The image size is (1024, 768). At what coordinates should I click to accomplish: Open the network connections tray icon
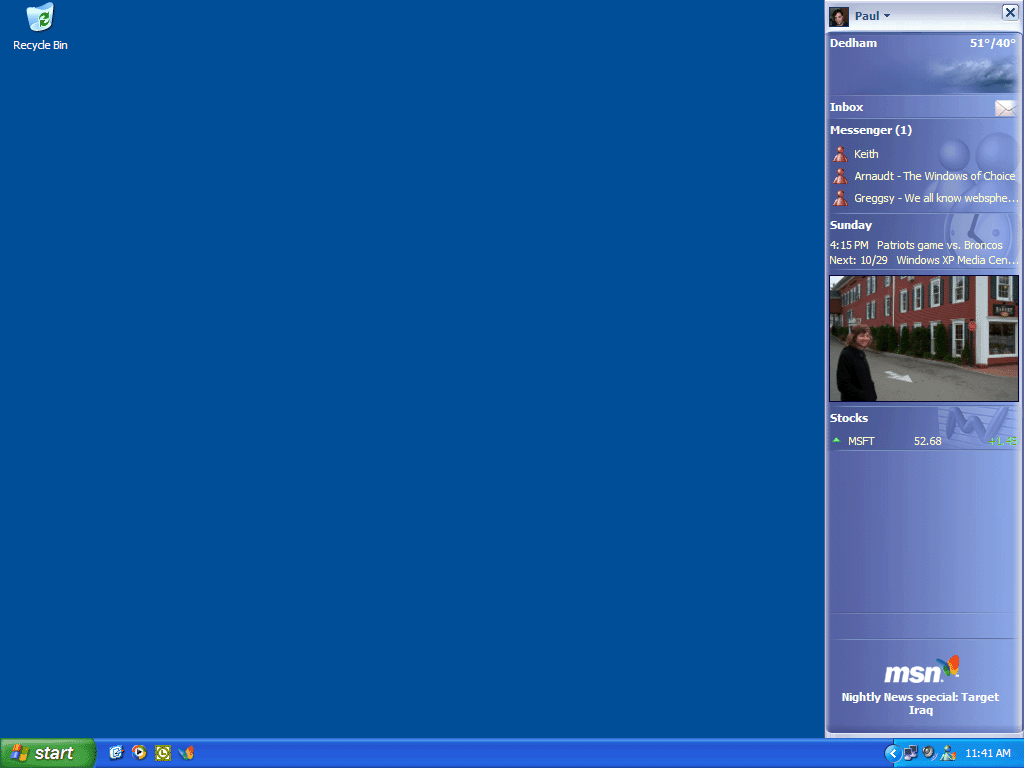coord(910,753)
